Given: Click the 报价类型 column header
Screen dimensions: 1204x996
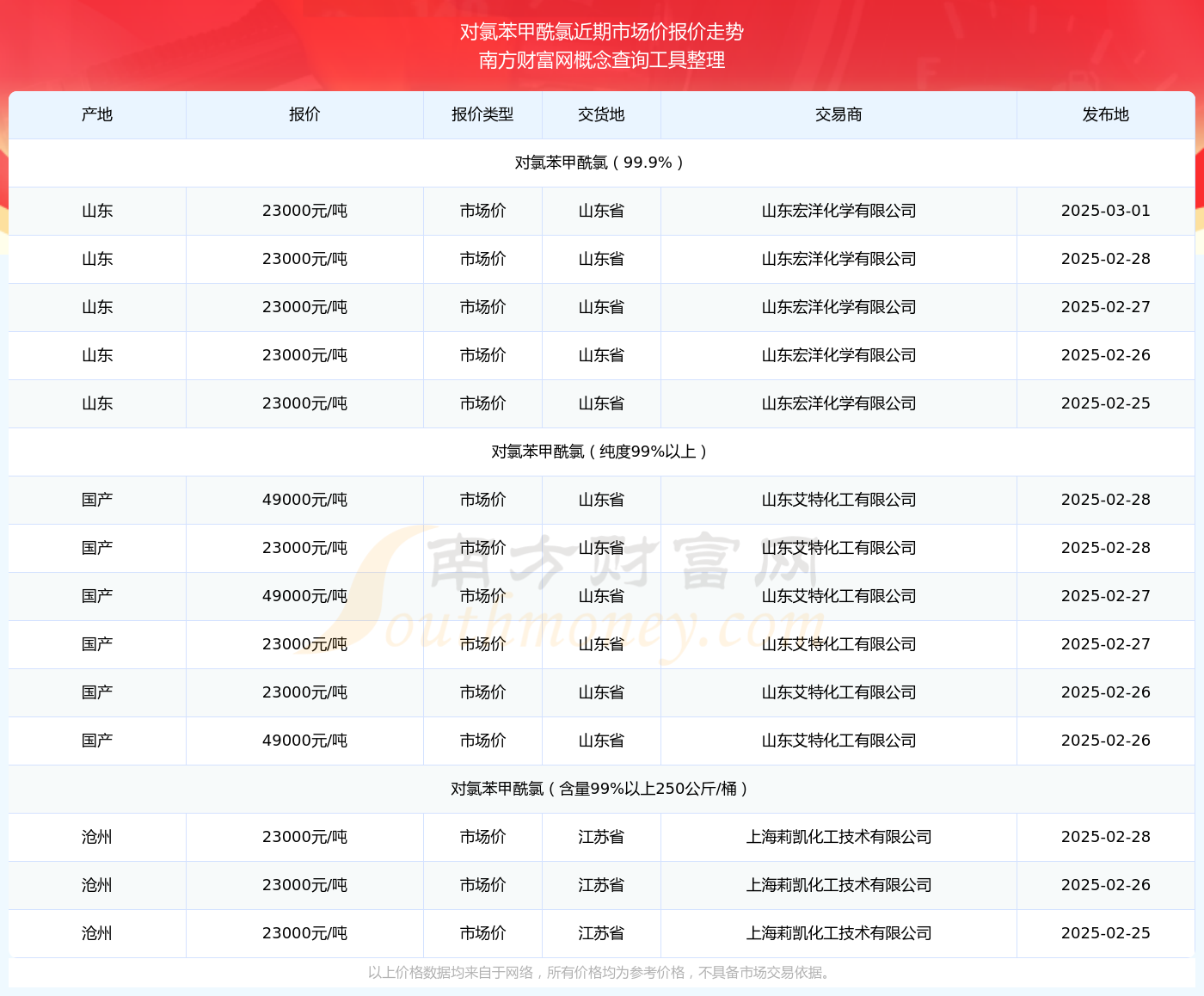Looking at the screenshot, I should tap(482, 114).
